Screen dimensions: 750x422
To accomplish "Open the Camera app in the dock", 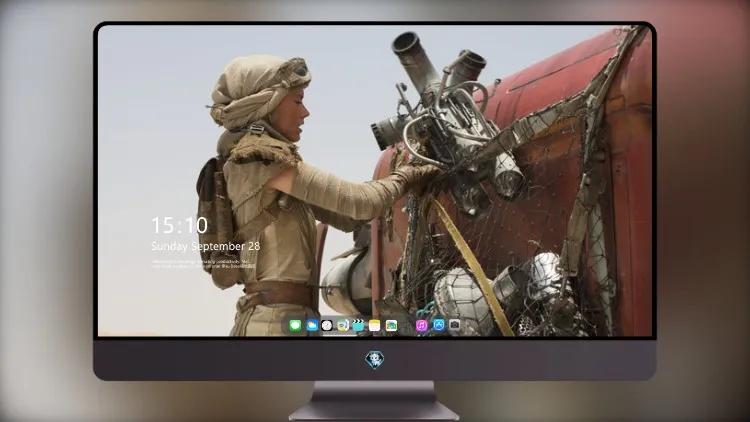I will pyautogui.click(x=454, y=325).
